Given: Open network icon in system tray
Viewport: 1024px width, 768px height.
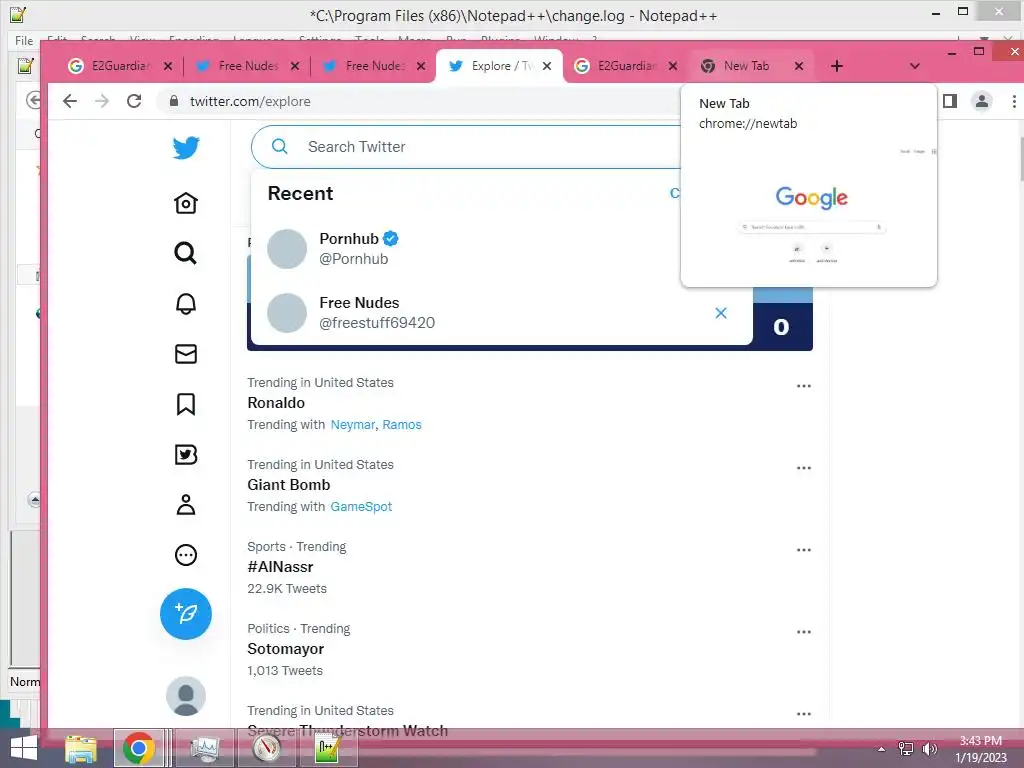Looking at the screenshot, I should pyautogui.click(x=906, y=749).
